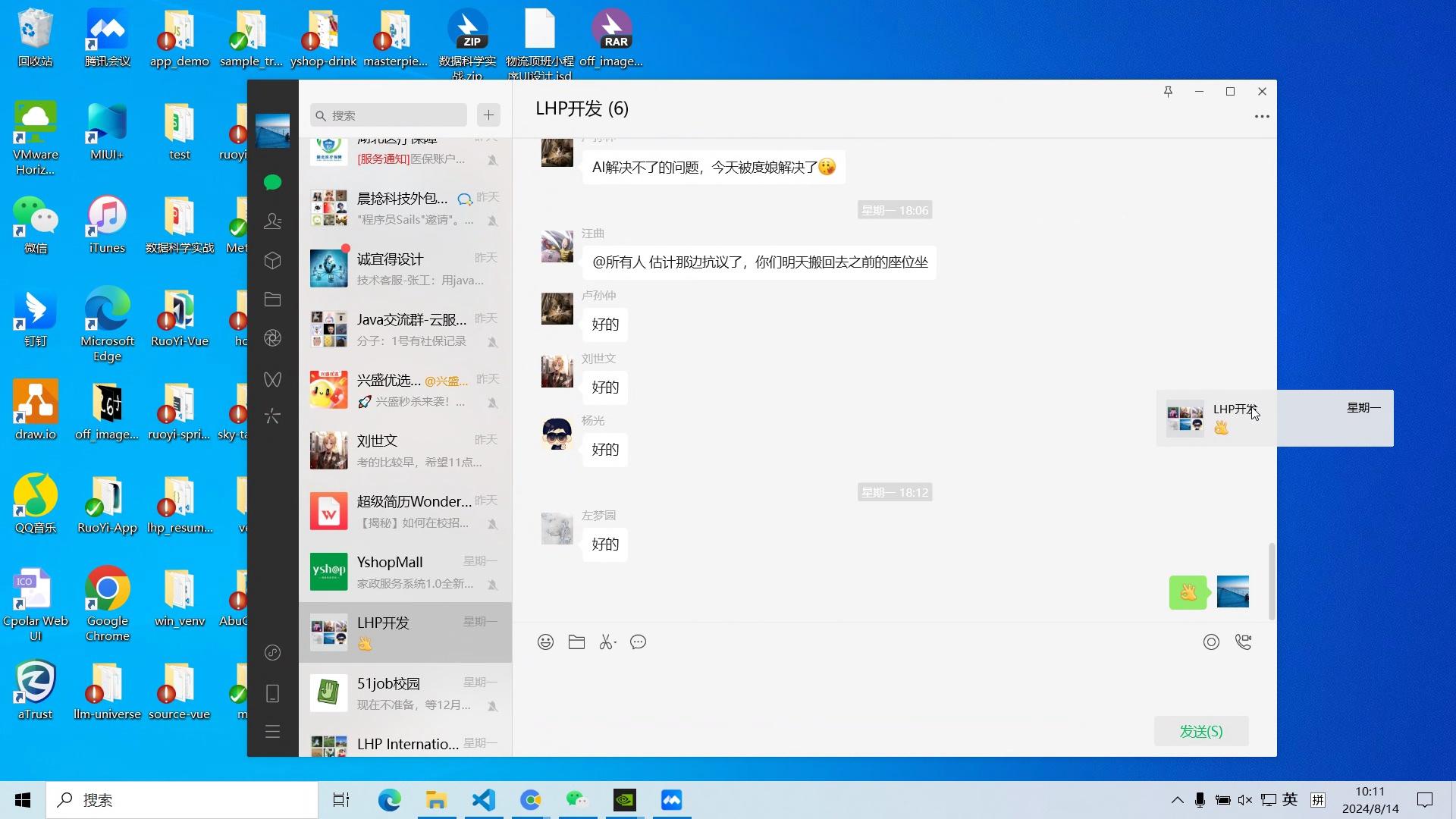Open the 晨捻科技外包 chat
Image resolution: width=1456 pixels, height=819 pixels.
click(405, 208)
